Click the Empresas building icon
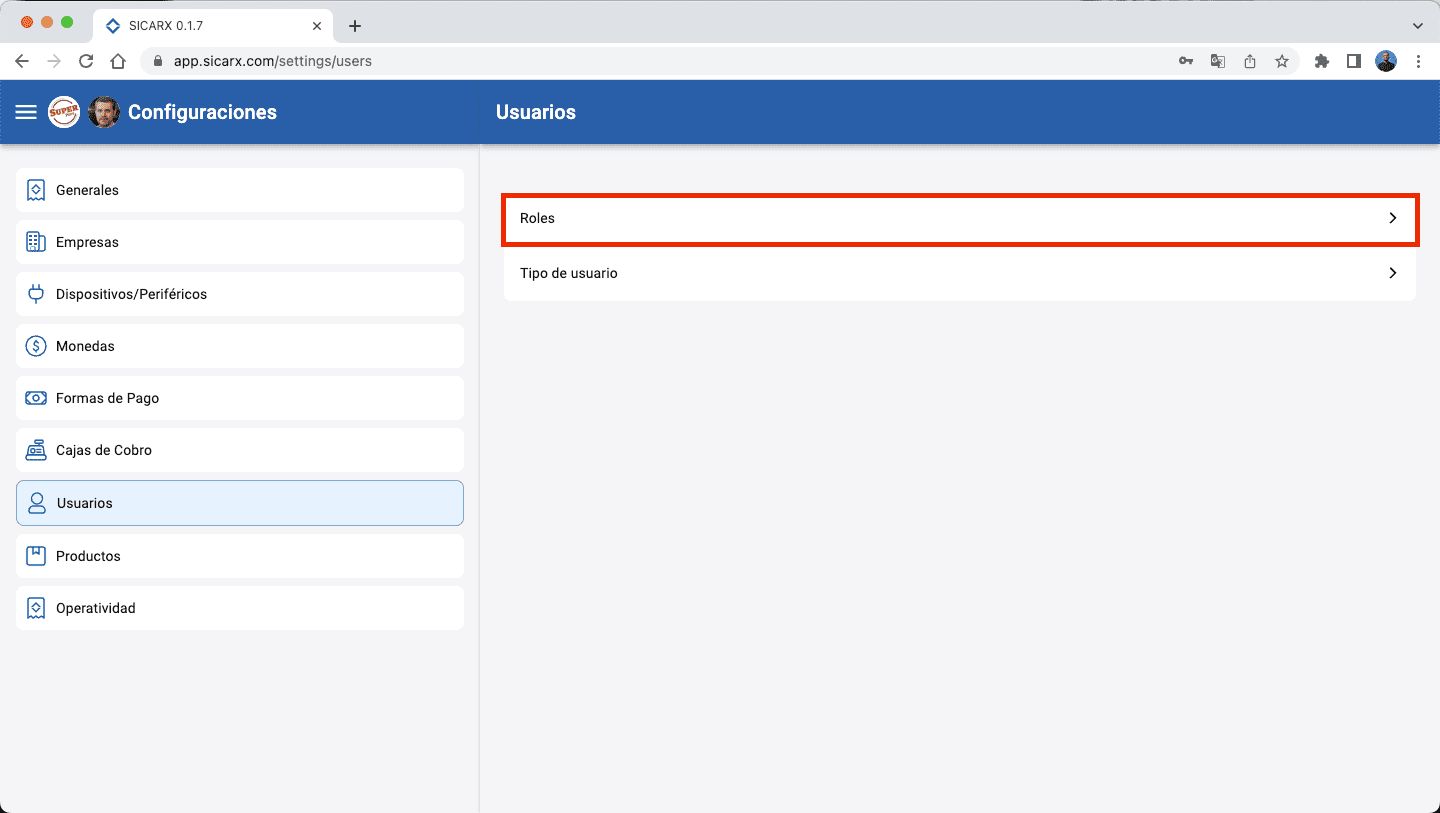 click(x=36, y=242)
